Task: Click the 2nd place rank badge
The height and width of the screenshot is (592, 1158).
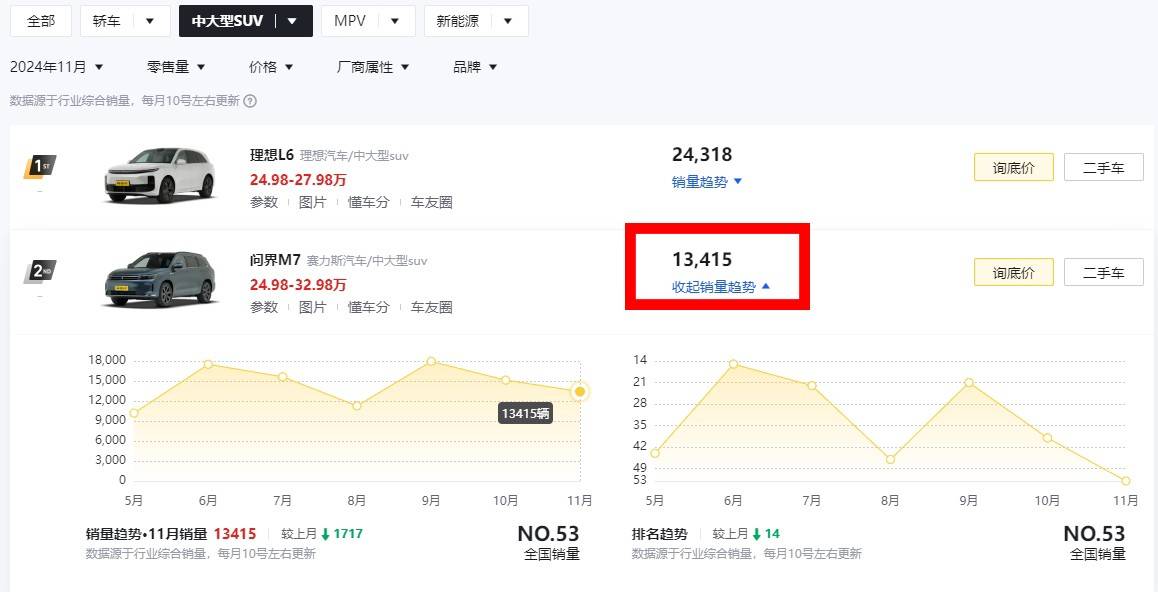Action: pos(40,271)
